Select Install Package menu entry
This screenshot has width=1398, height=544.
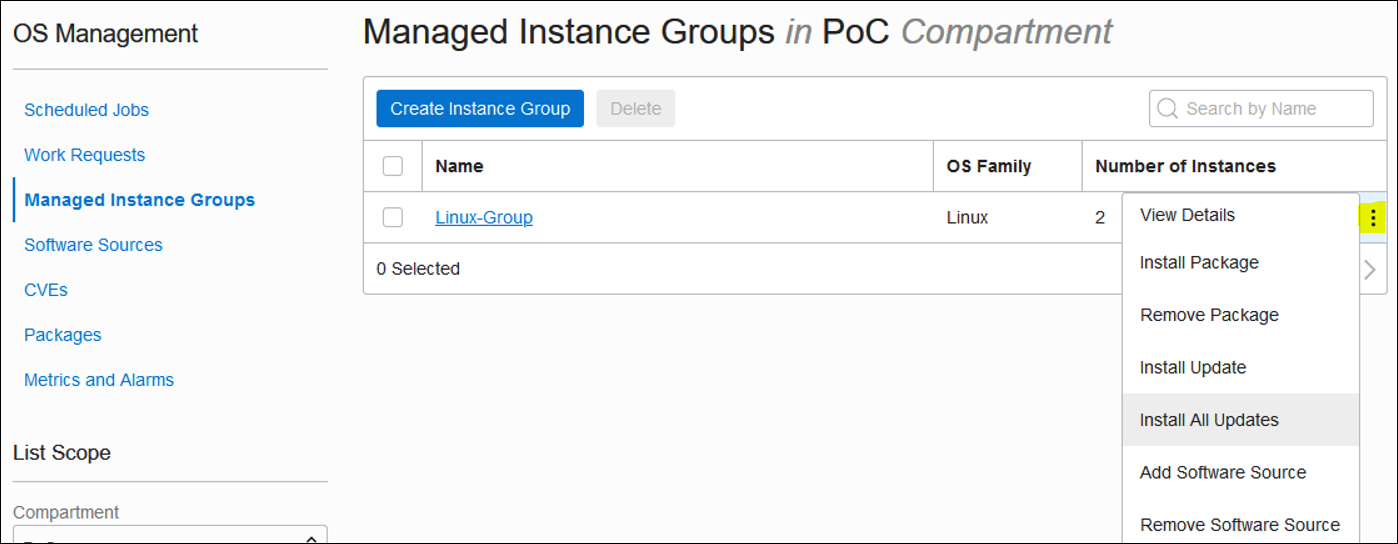(x=1199, y=263)
